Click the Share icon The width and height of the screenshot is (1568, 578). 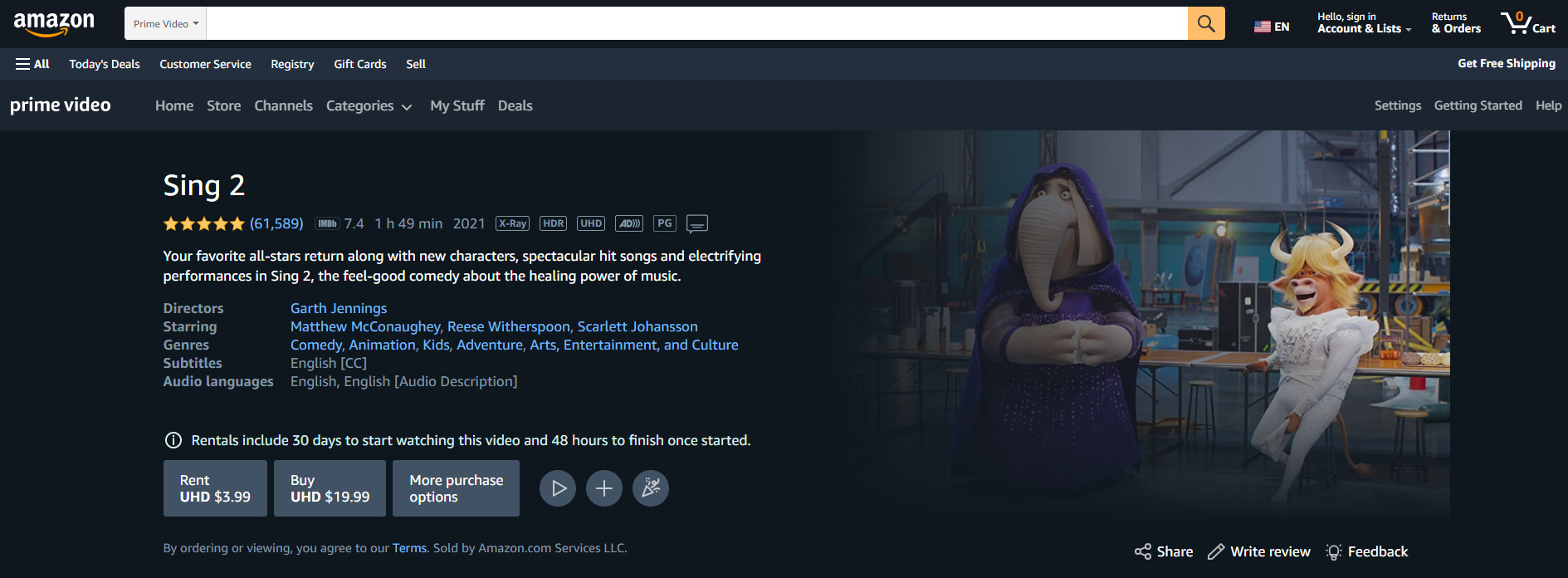pos(1143,551)
